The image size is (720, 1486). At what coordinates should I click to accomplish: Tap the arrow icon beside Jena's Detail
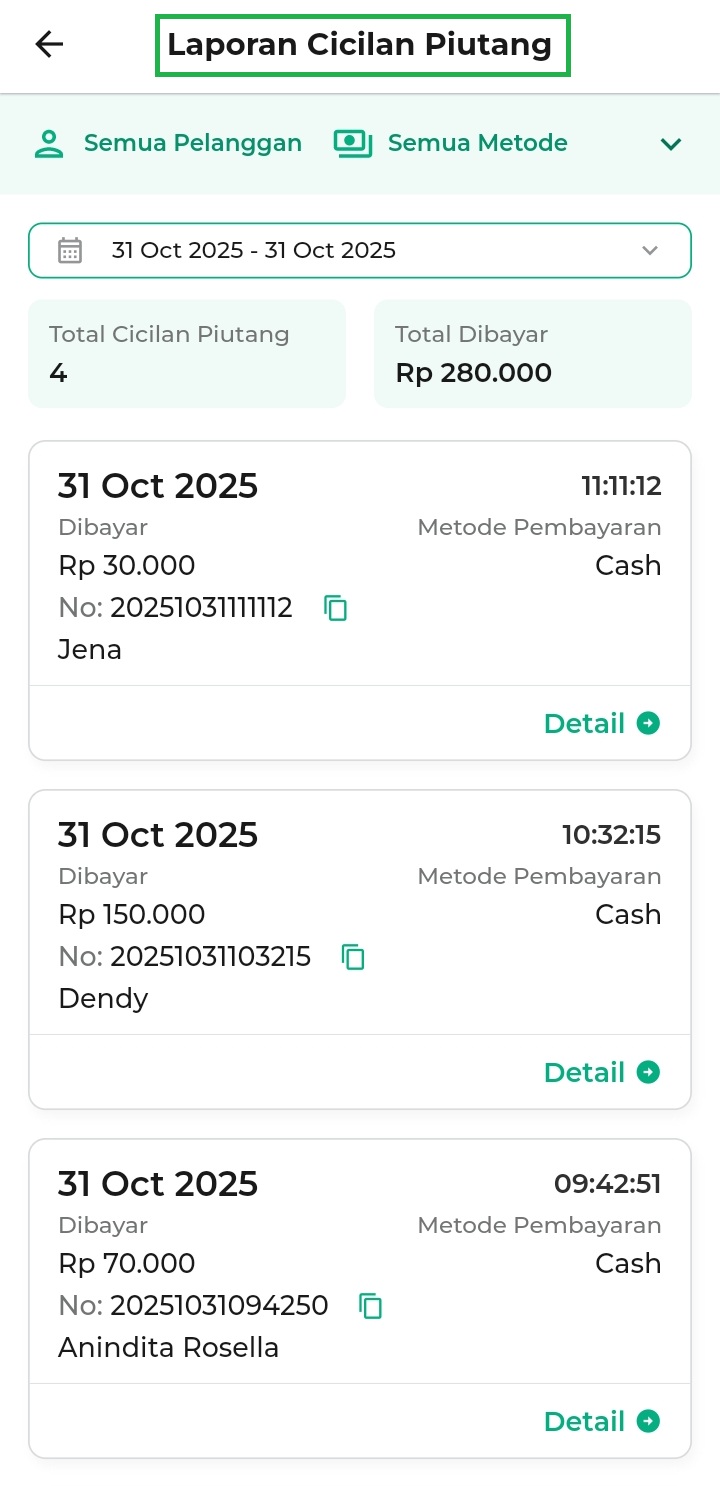[x=649, y=723]
